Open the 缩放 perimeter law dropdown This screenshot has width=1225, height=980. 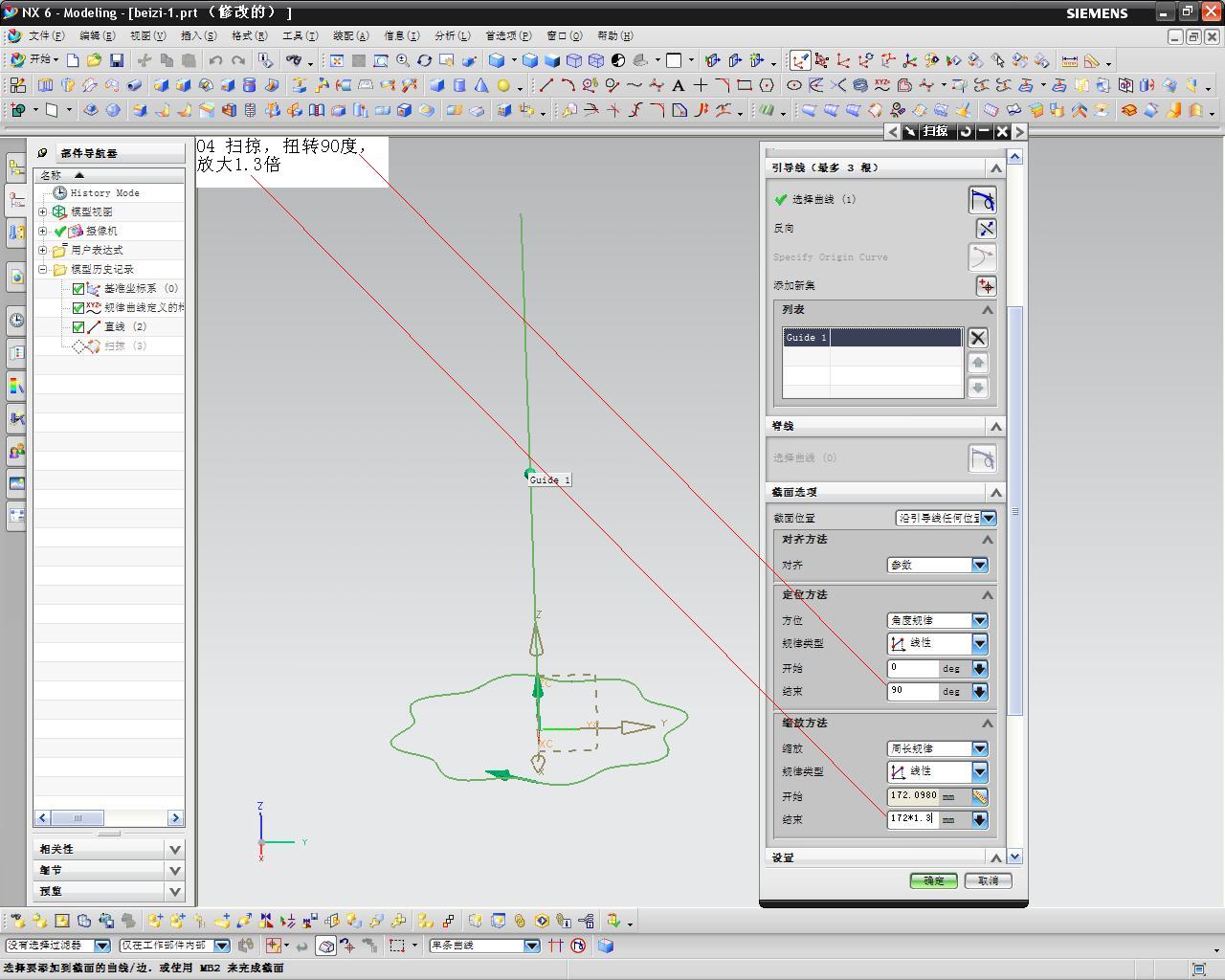[x=980, y=748]
